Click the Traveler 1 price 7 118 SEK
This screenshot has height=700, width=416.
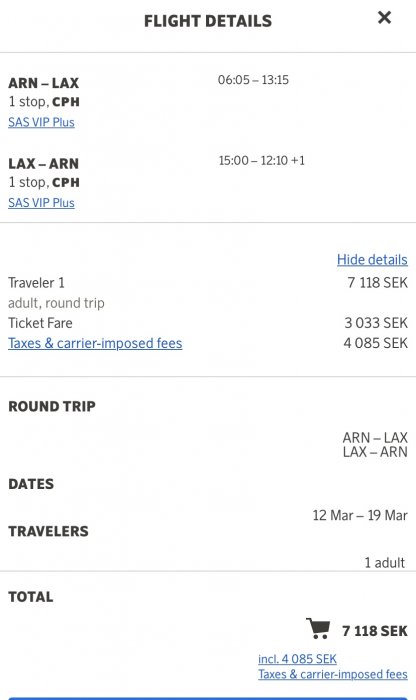click(377, 283)
